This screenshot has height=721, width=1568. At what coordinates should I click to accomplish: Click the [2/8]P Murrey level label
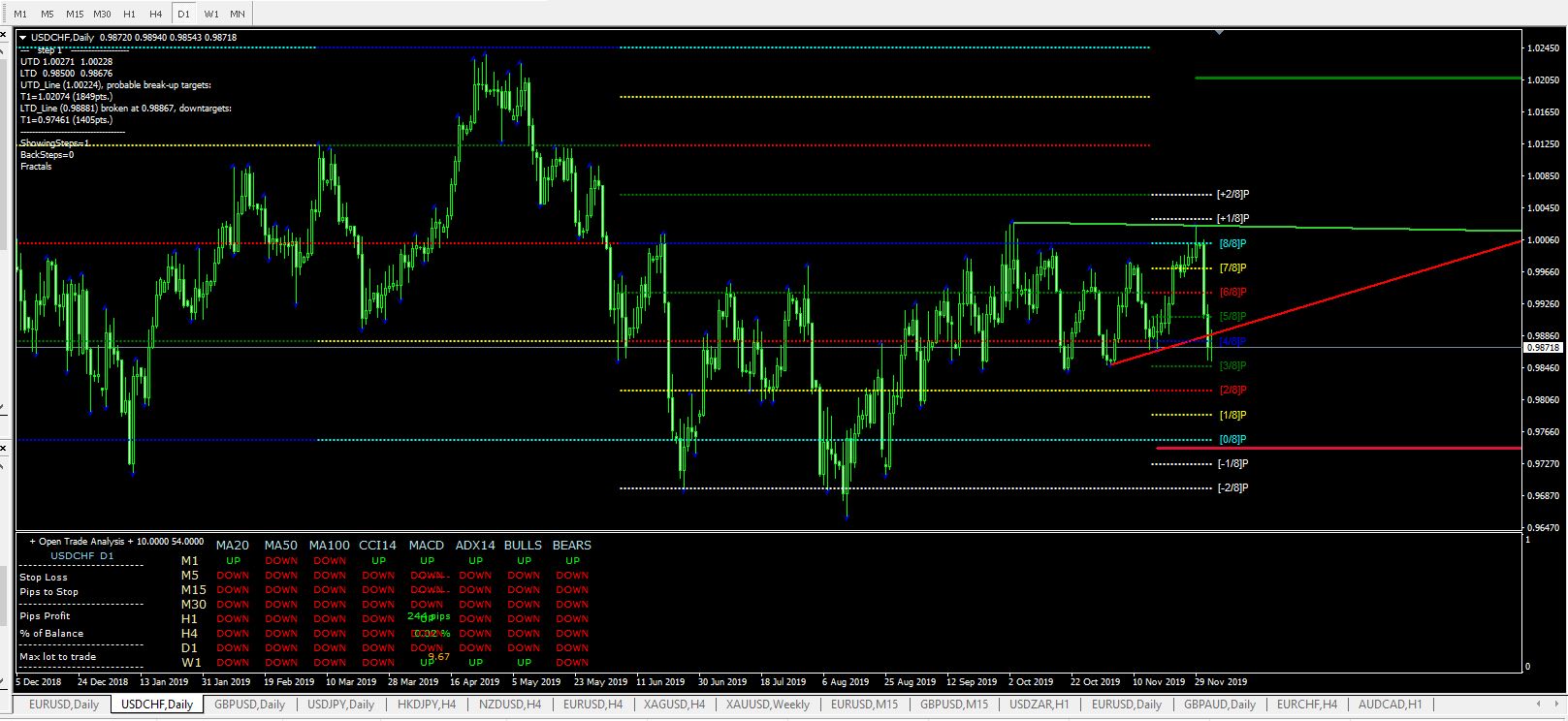tap(1232, 391)
